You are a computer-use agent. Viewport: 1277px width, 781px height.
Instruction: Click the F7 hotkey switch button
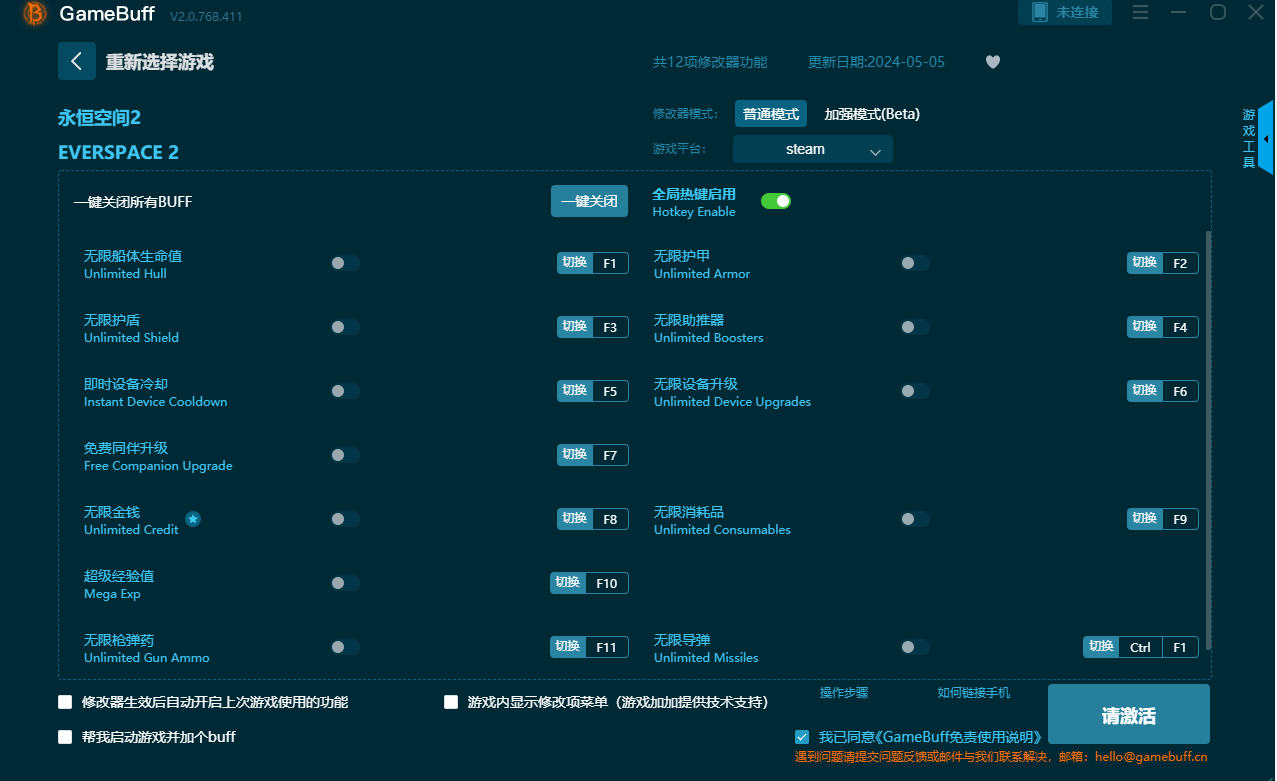[x=593, y=455]
